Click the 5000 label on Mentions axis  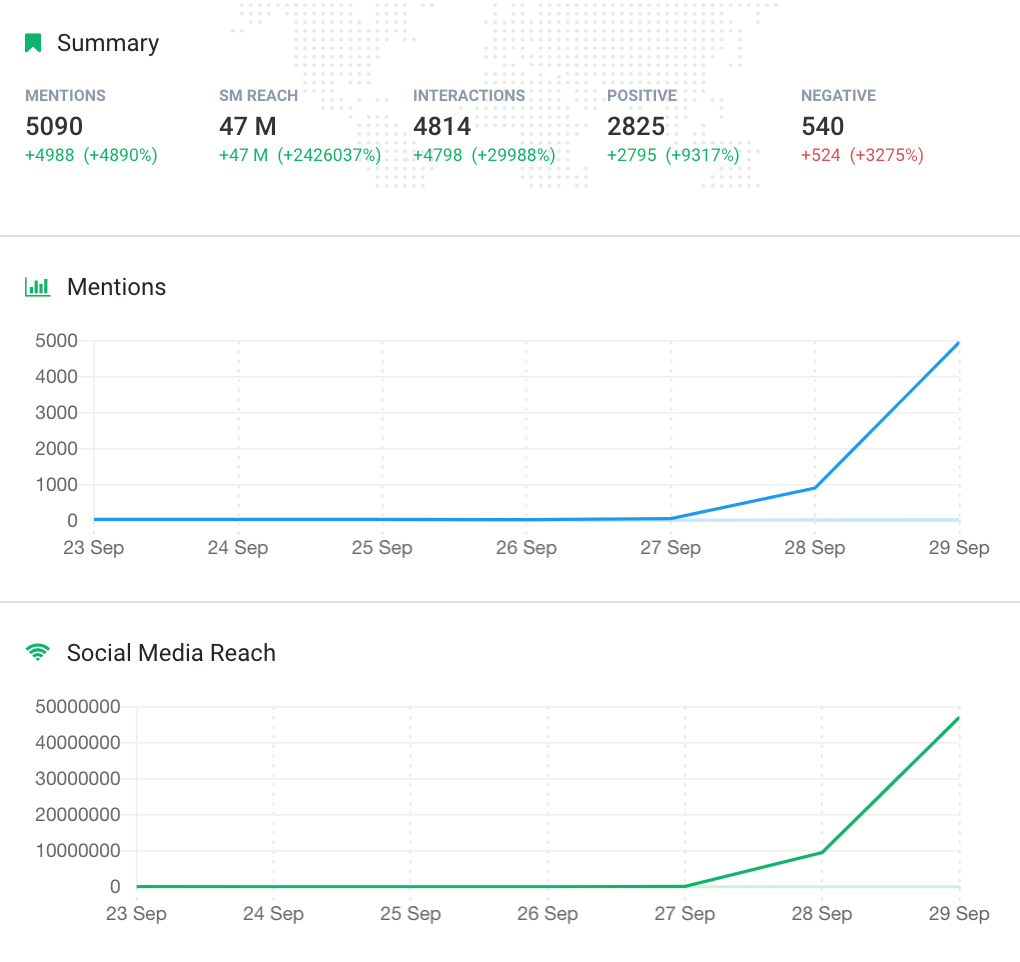pyautogui.click(x=57, y=341)
